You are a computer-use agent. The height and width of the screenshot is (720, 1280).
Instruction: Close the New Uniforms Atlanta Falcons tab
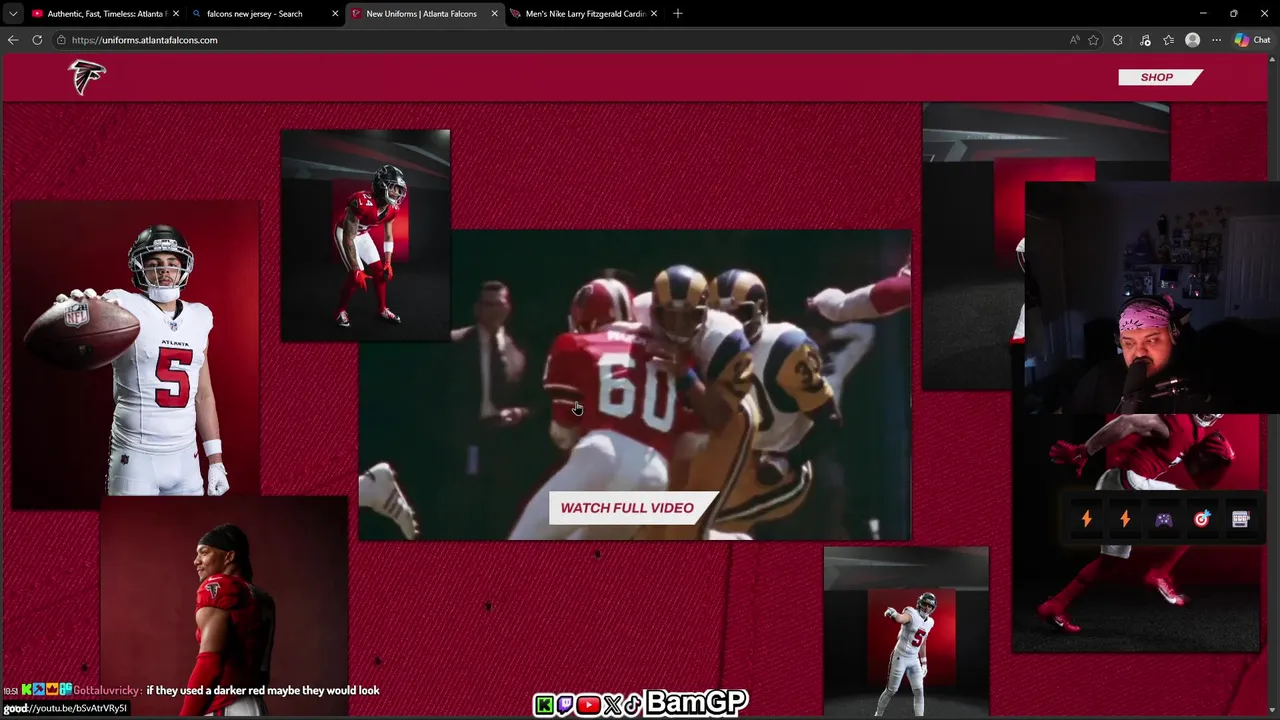(x=494, y=14)
